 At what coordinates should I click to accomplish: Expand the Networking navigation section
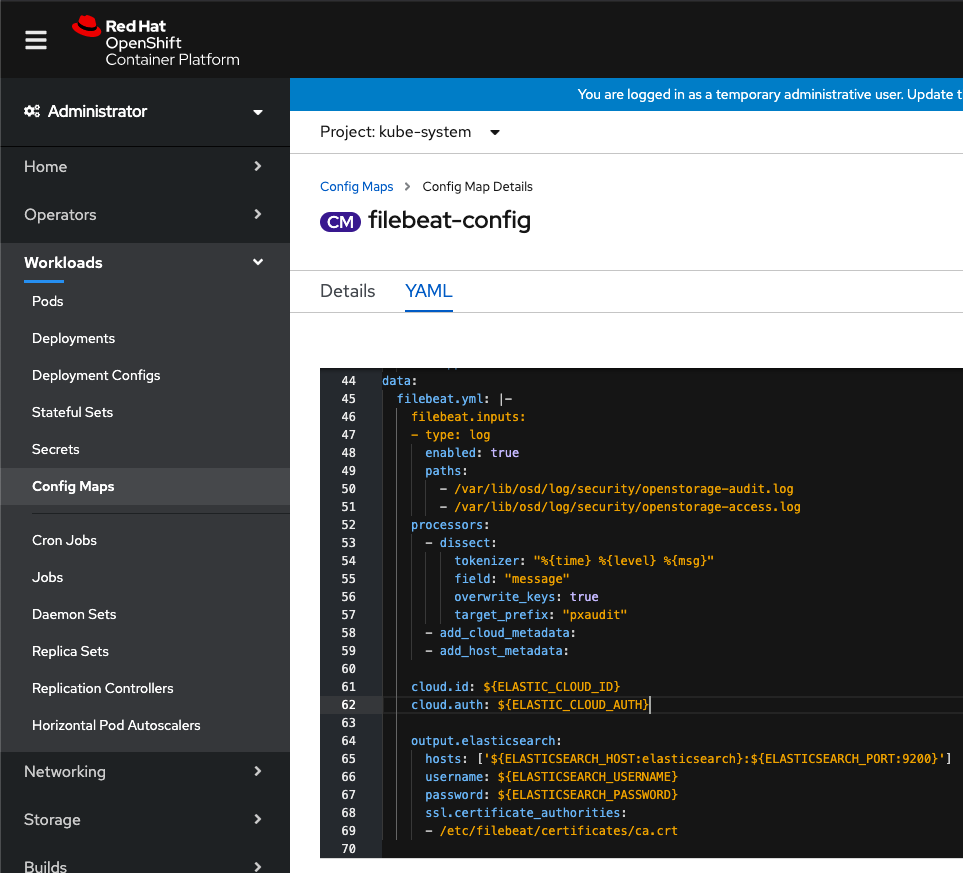pyautogui.click(x=144, y=772)
